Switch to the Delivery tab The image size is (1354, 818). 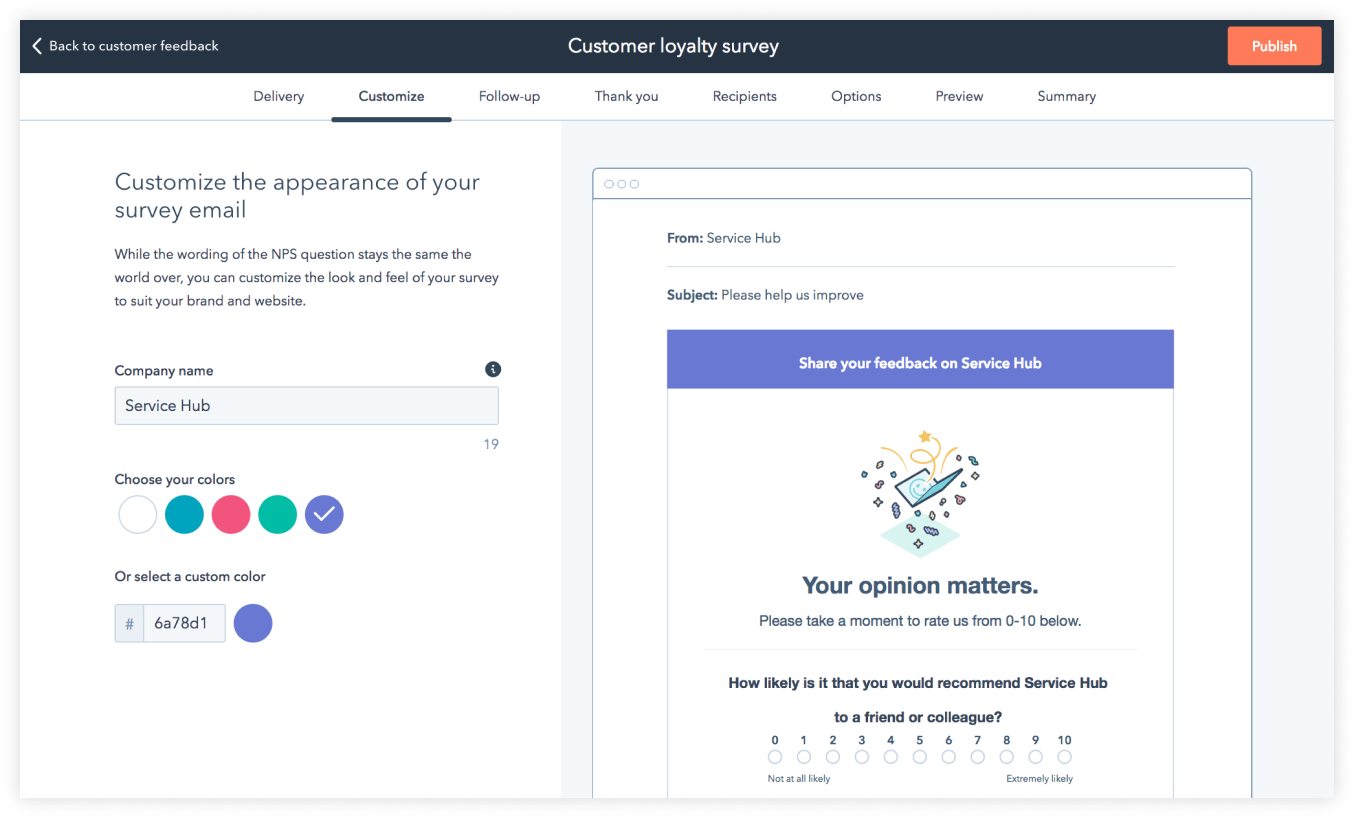tap(278, 96)
